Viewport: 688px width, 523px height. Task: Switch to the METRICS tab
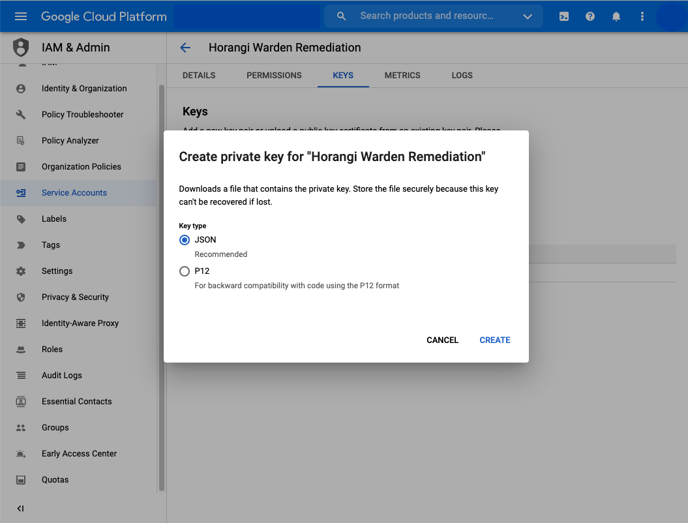402,75
